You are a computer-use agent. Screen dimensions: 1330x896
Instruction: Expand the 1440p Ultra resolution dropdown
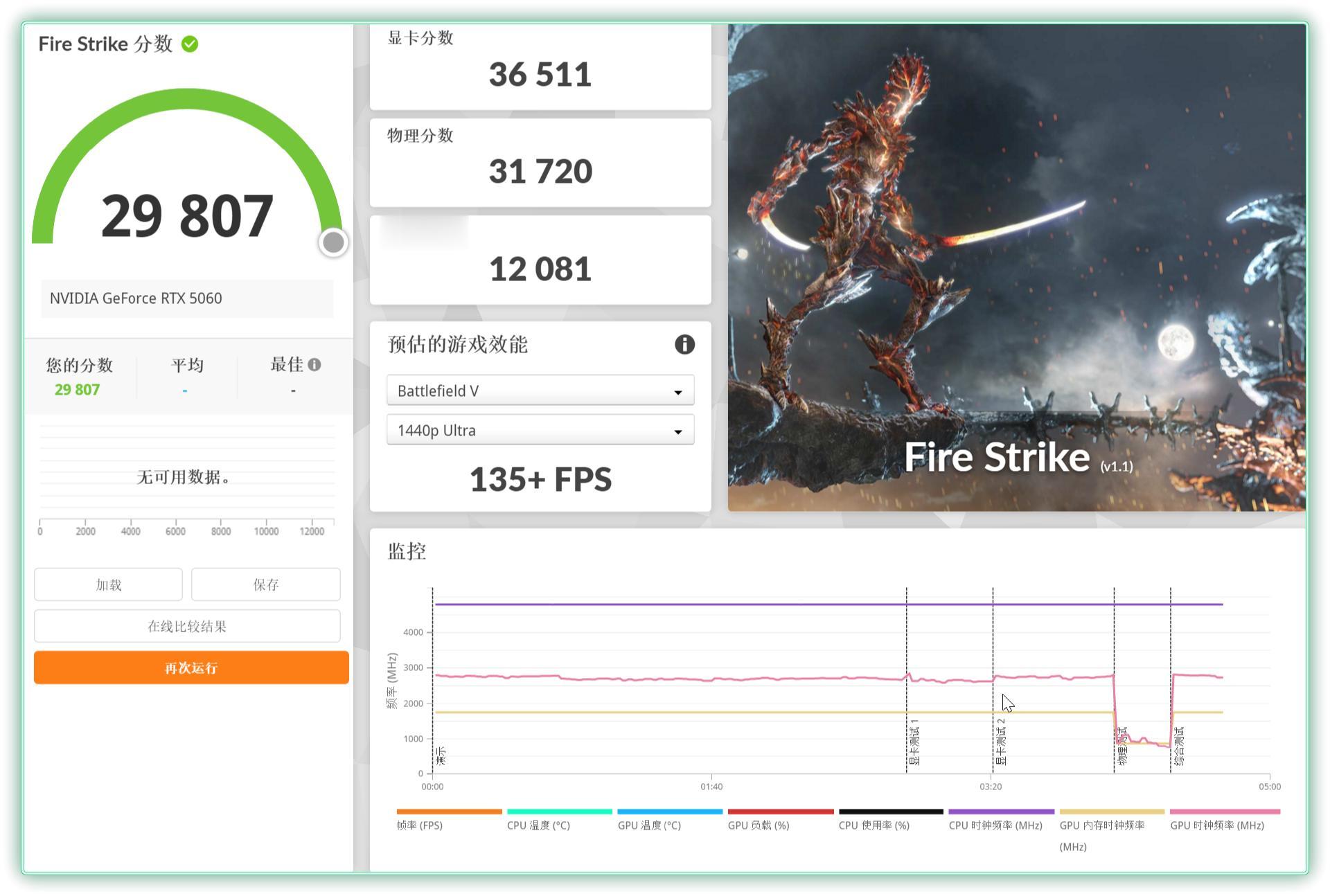pyautogui.click(x=539, y=430)
